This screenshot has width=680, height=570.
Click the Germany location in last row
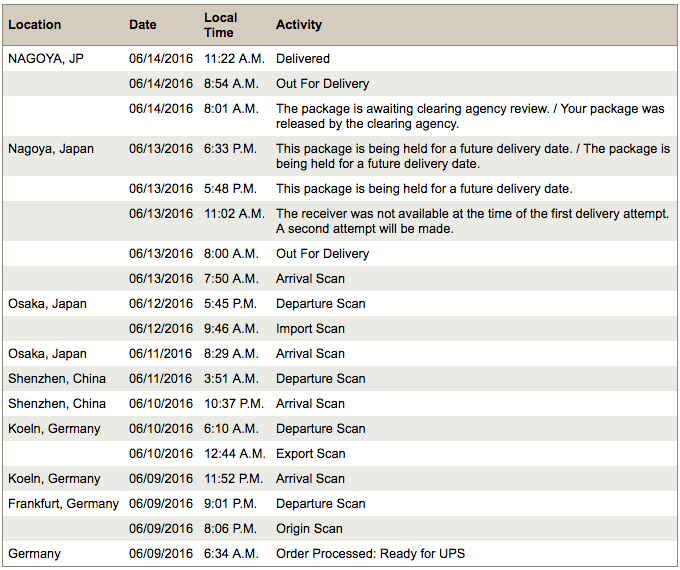[34, 554]
